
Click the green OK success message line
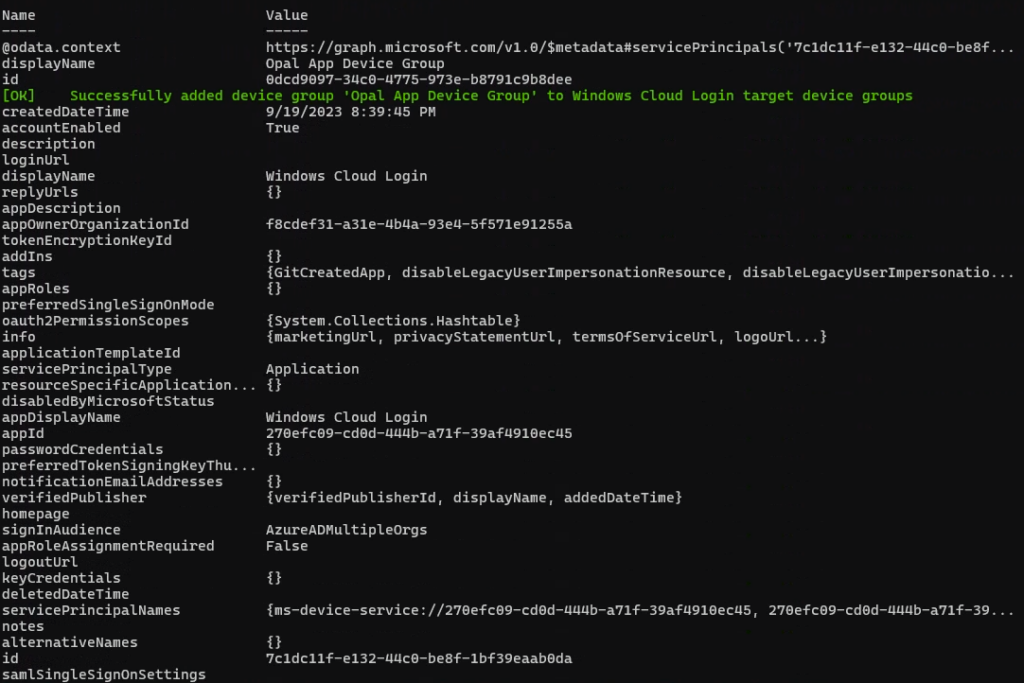(x=458, y=96)
